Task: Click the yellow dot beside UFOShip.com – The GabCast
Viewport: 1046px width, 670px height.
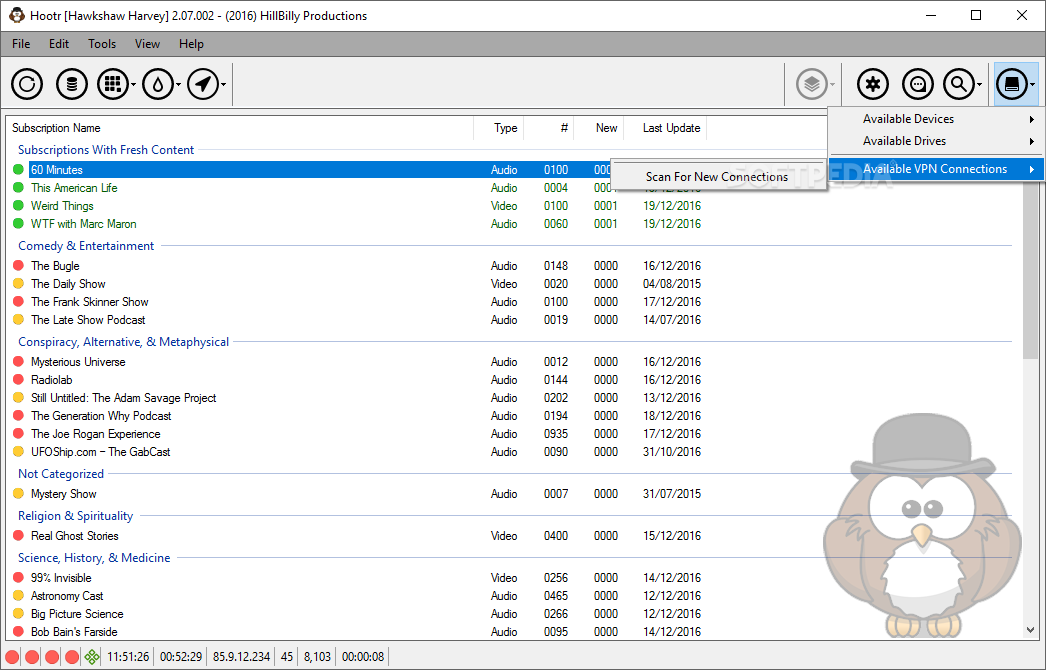Action: [x=19, y=452]
